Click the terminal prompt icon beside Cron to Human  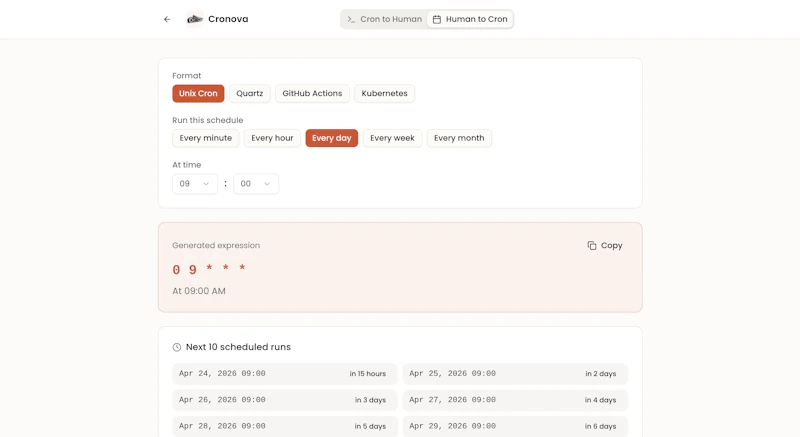tap(351, 19)
